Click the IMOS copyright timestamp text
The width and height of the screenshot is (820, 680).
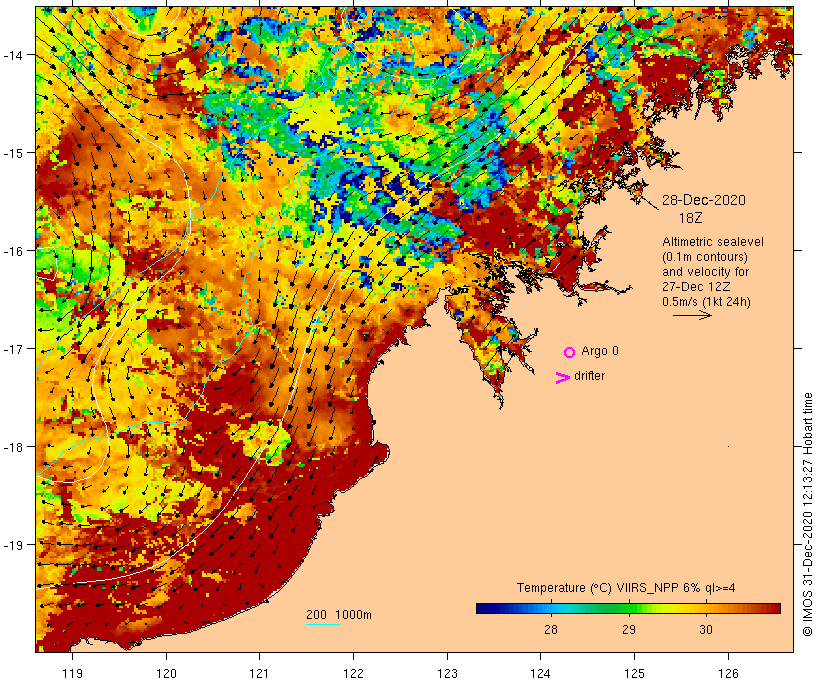click(807, 514)
